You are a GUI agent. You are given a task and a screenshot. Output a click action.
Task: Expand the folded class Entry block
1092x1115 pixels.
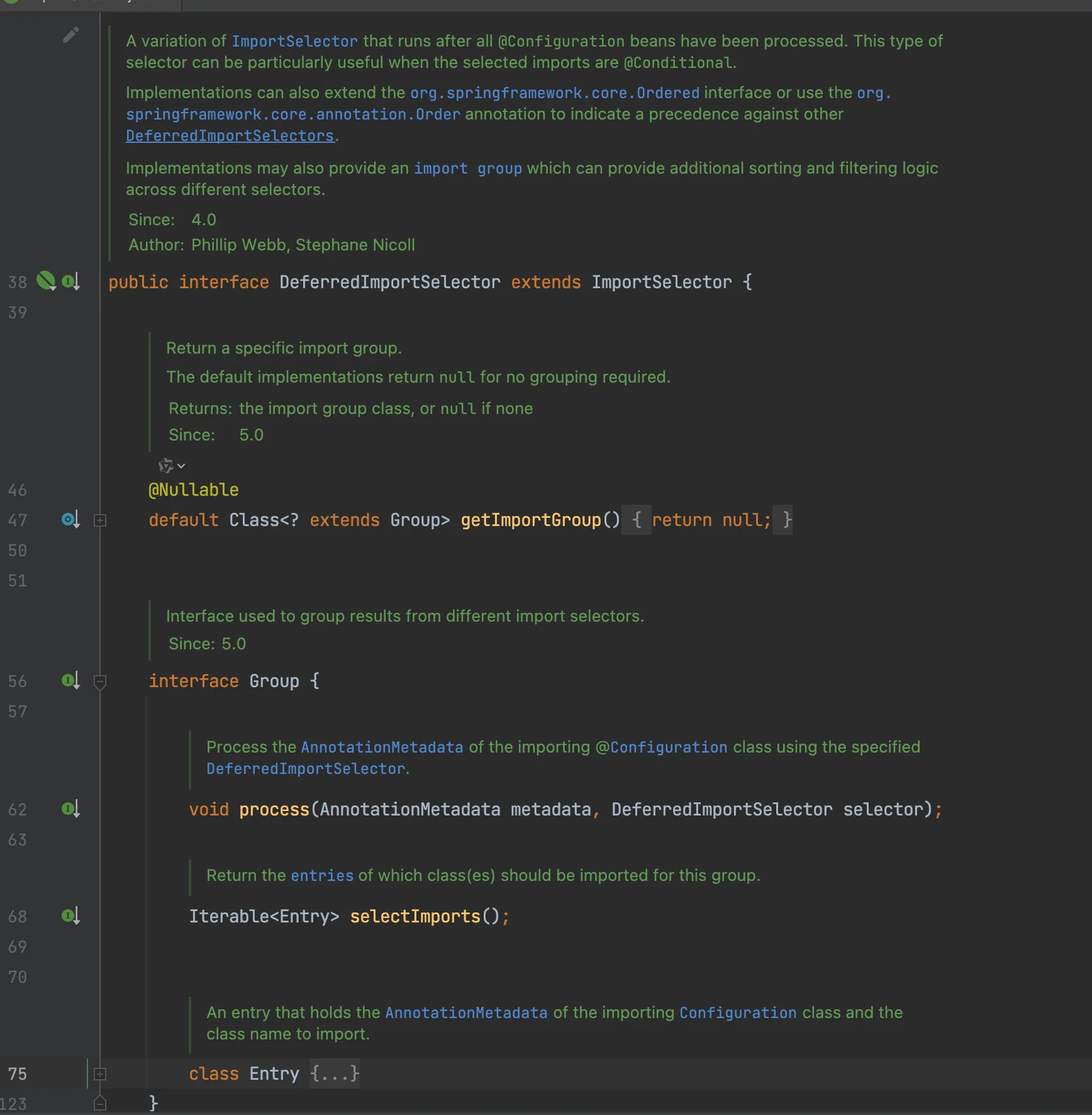coord(100,1074)
